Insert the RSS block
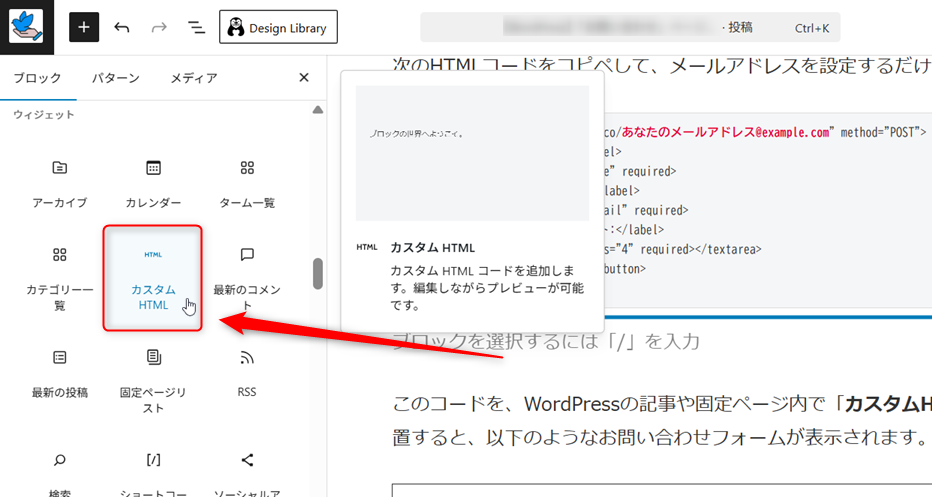 (247, 373)
